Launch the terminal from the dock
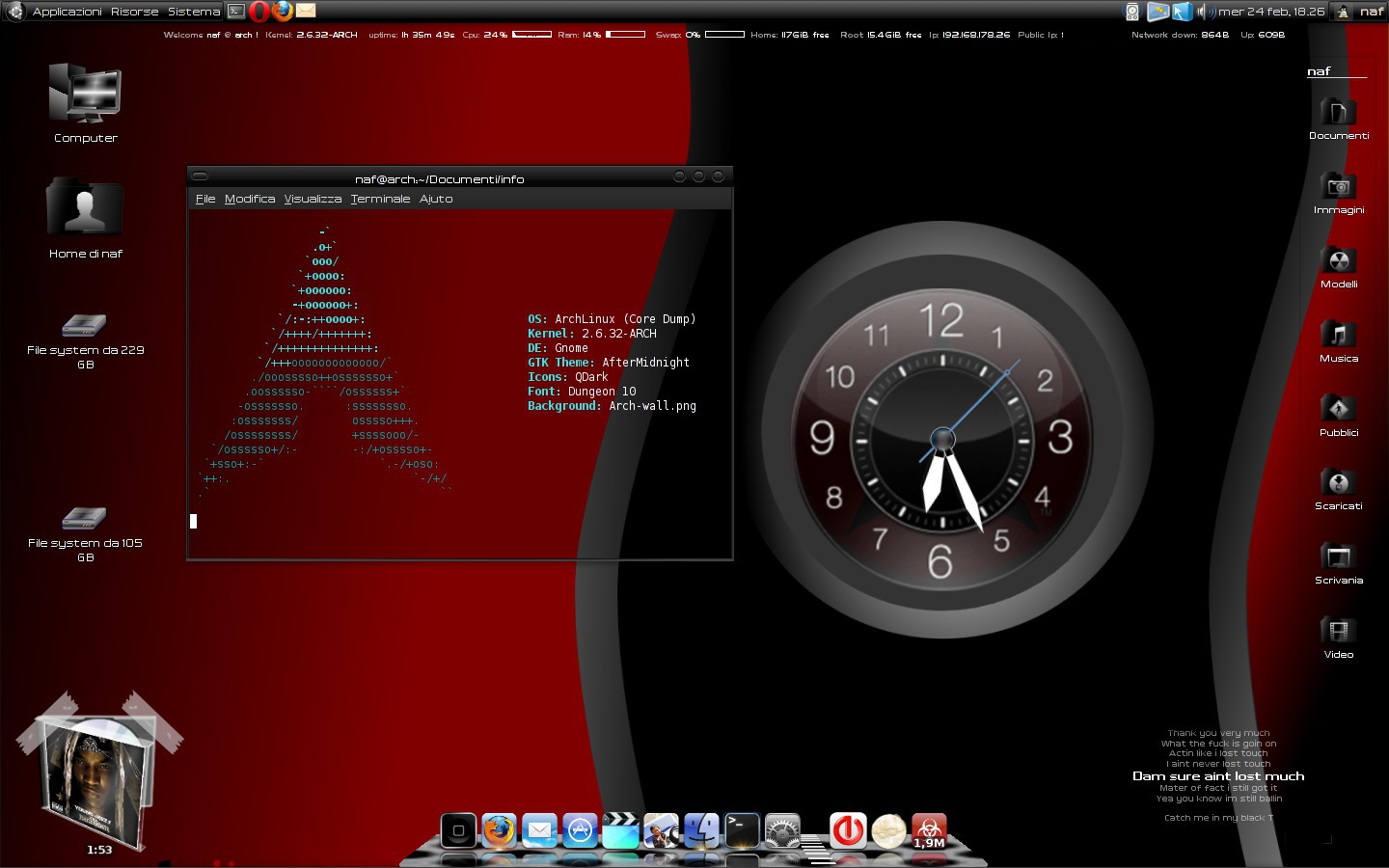The image size is (1389, 868). click(x=742, y=830)
